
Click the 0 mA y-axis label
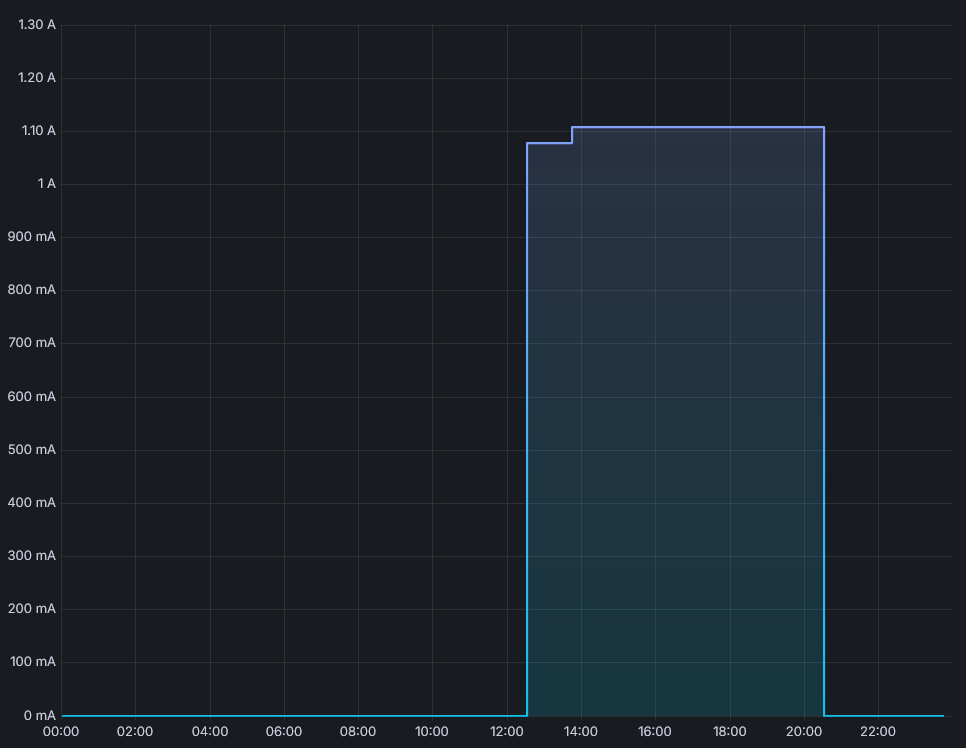[39, 715]
